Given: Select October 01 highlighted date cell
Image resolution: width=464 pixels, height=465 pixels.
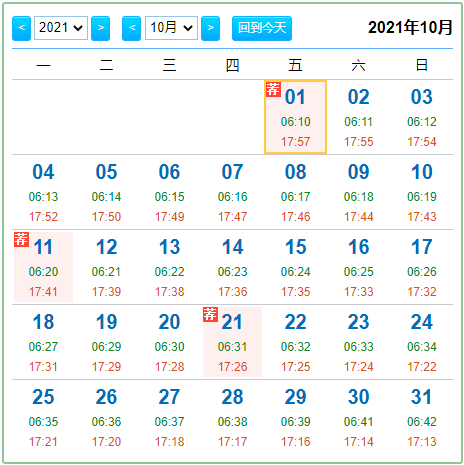Looking at the screenshot, I should (x=295, y=117).
